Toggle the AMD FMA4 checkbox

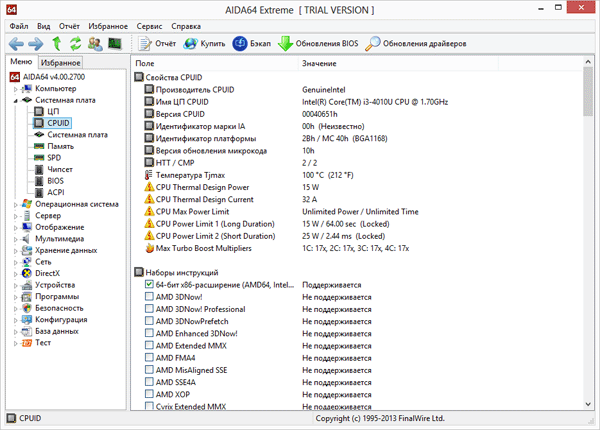[x=149, y=357]
